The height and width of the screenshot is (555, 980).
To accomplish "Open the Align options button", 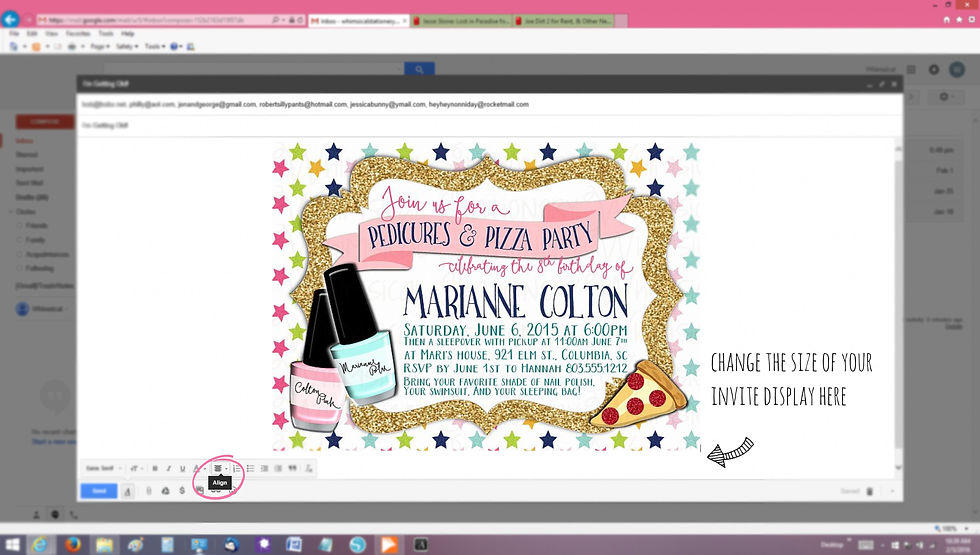I will pos(219,468).
